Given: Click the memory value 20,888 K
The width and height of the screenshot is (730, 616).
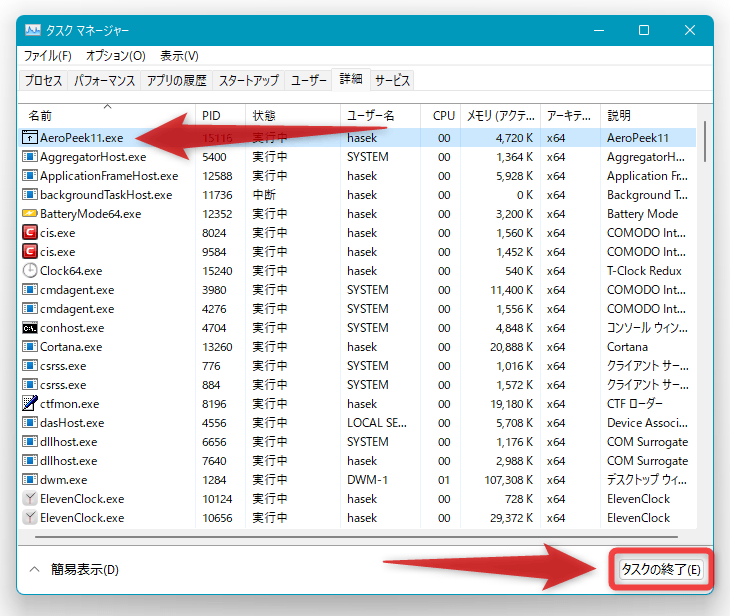Looking at the screenshot, I should [511, 347].
